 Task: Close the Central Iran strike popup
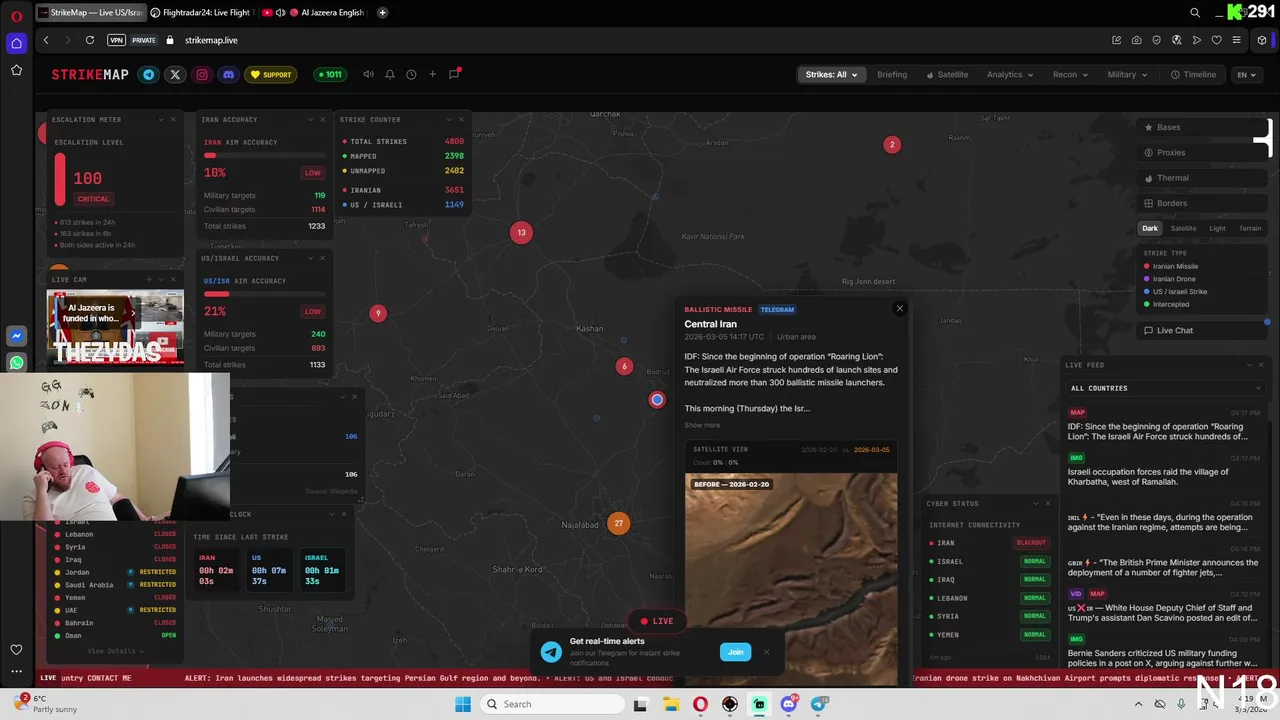click(x=899, y=308)
